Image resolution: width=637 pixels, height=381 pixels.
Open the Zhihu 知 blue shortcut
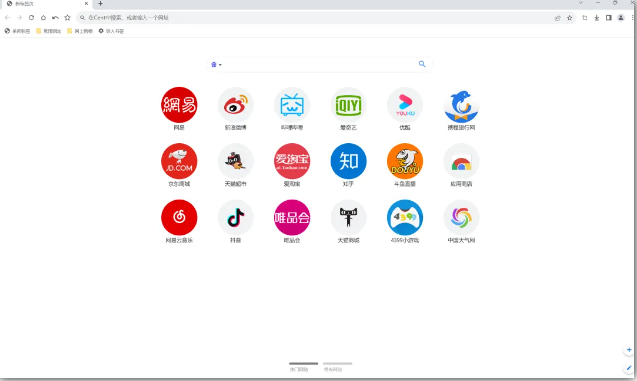348,161
